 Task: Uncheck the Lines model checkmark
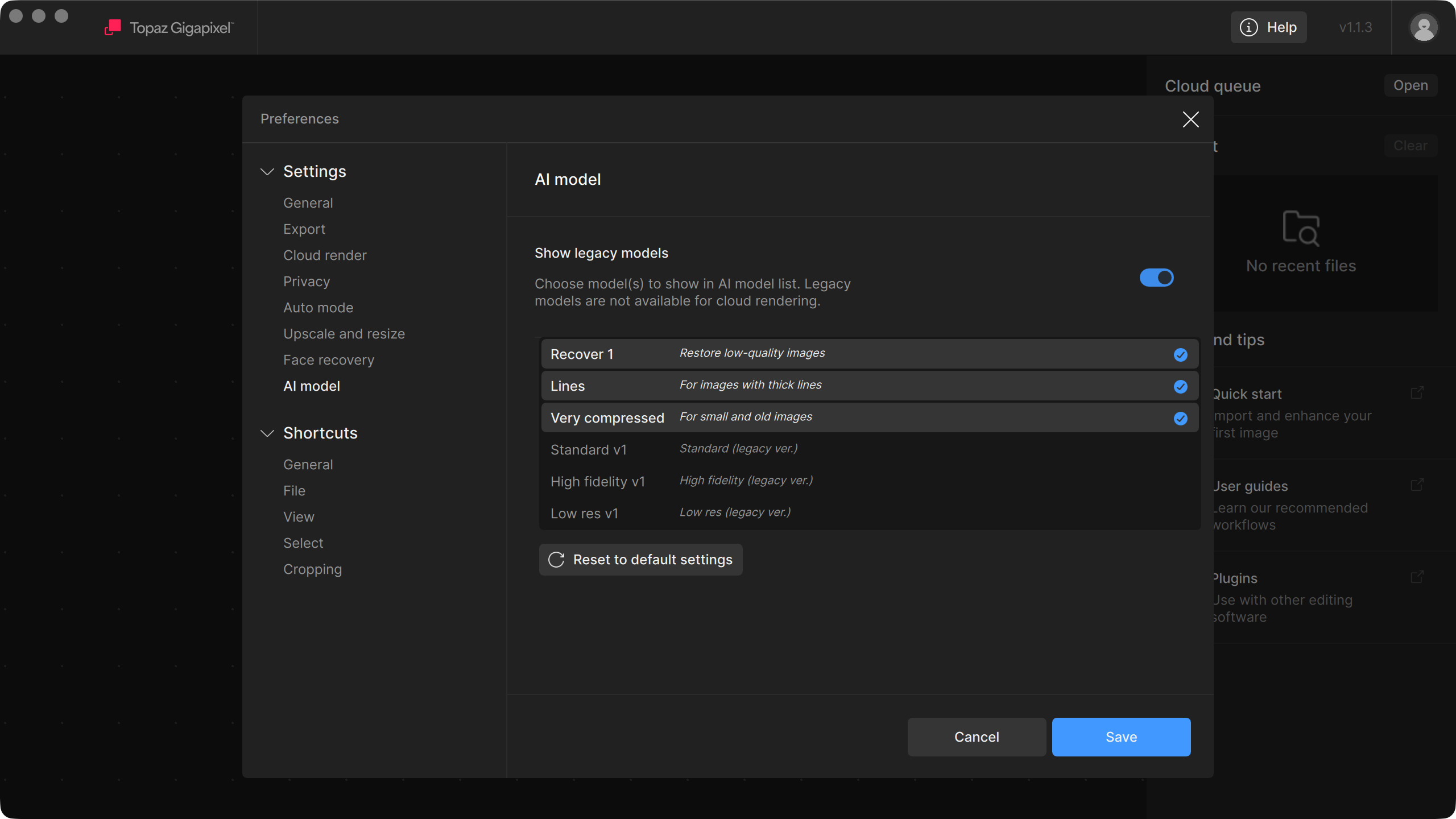(x=1180, y=387)
